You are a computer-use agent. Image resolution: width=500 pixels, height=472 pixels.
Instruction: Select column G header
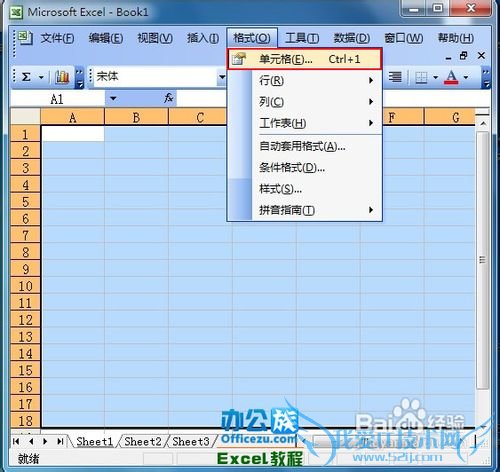450,117
